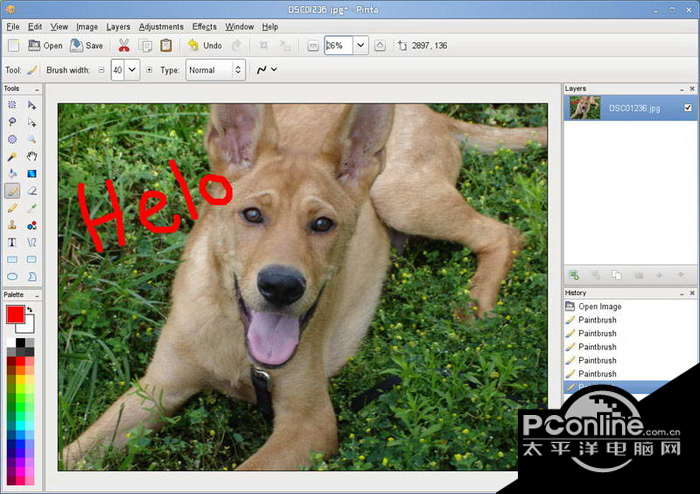The width and height of the screenshot is (700, 494).
Task: Click the Paste clipboard icon
Action: pos(166,45)
